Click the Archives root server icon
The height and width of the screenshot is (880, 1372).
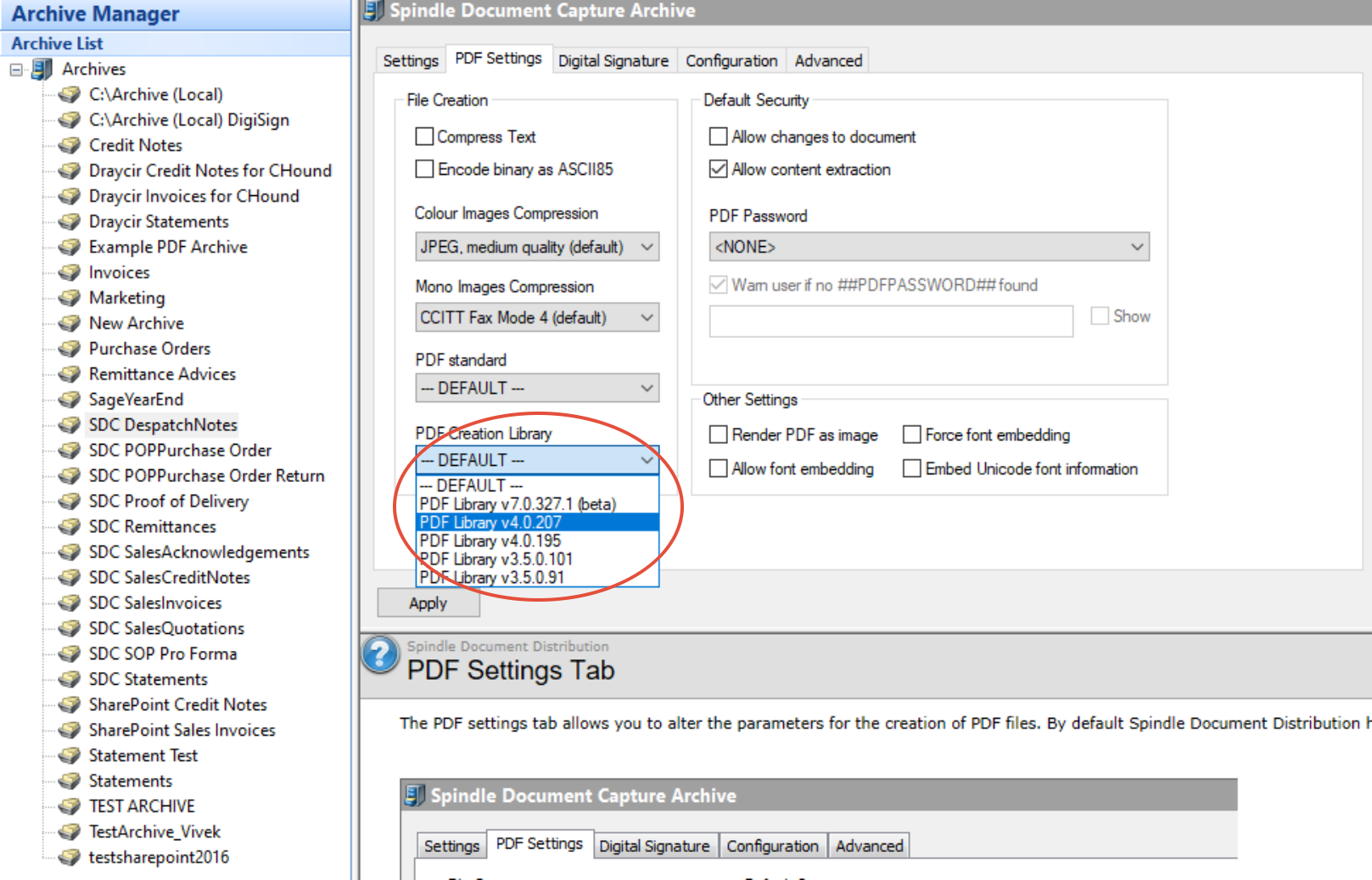42,69
